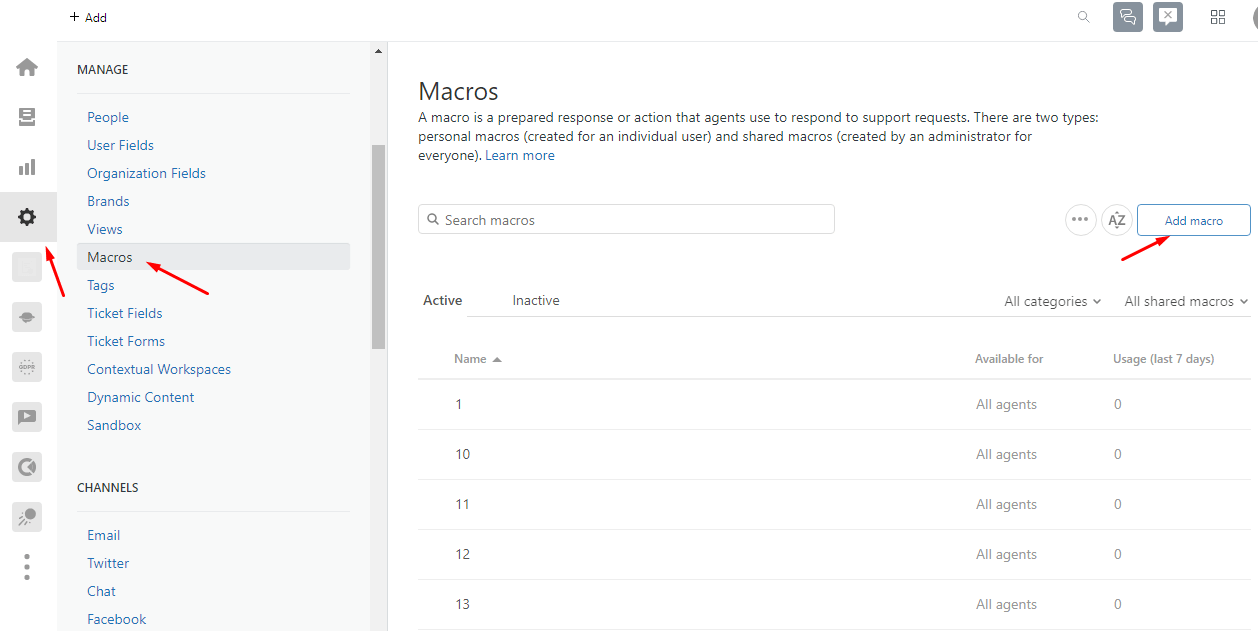
Task: Click the closed-message speech bubble icon
Action: click(x=1167, y=17)
